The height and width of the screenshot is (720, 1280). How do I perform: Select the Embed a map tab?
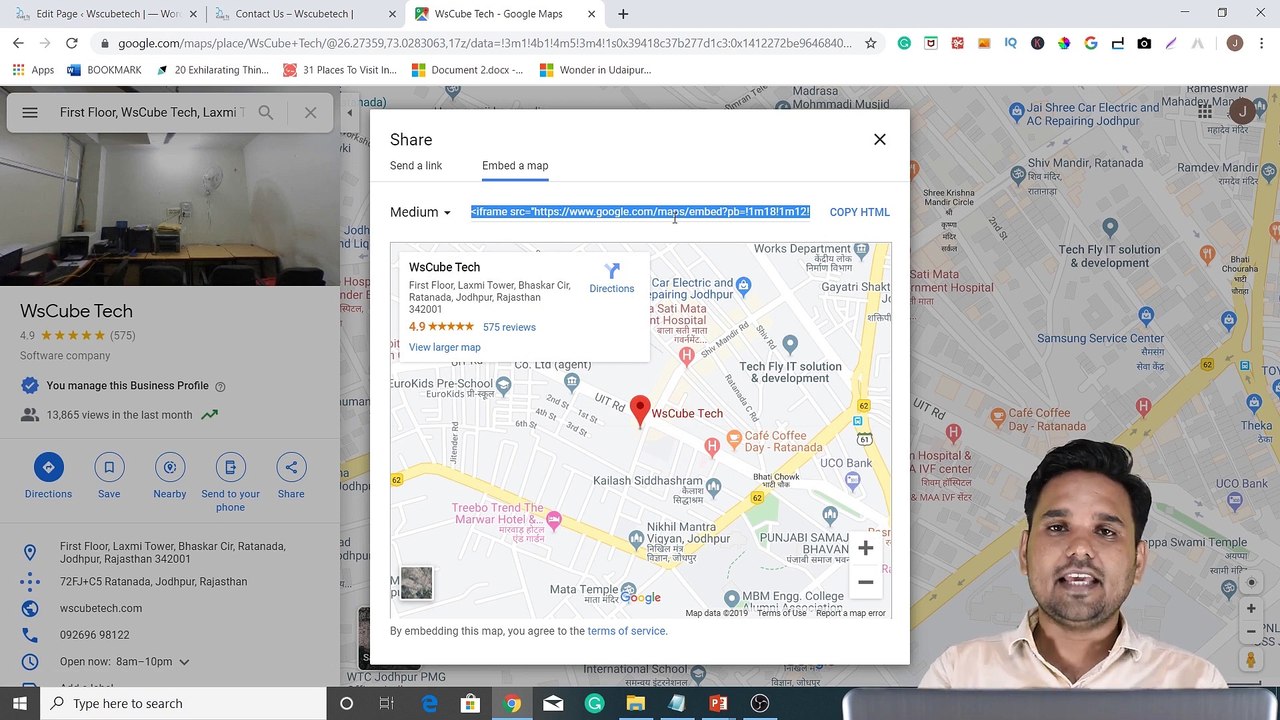pyautogui.click(x=515, y=166)
